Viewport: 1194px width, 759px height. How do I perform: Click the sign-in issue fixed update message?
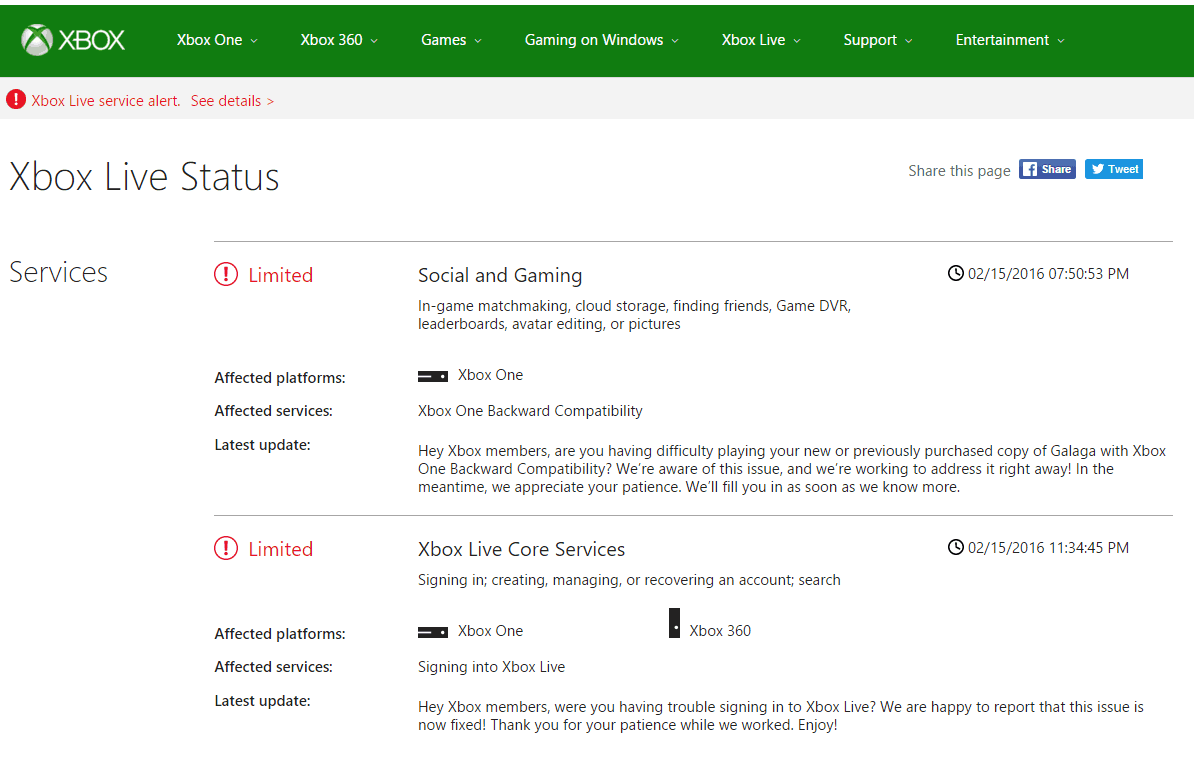pyautogui.click(x=781, y=716)
